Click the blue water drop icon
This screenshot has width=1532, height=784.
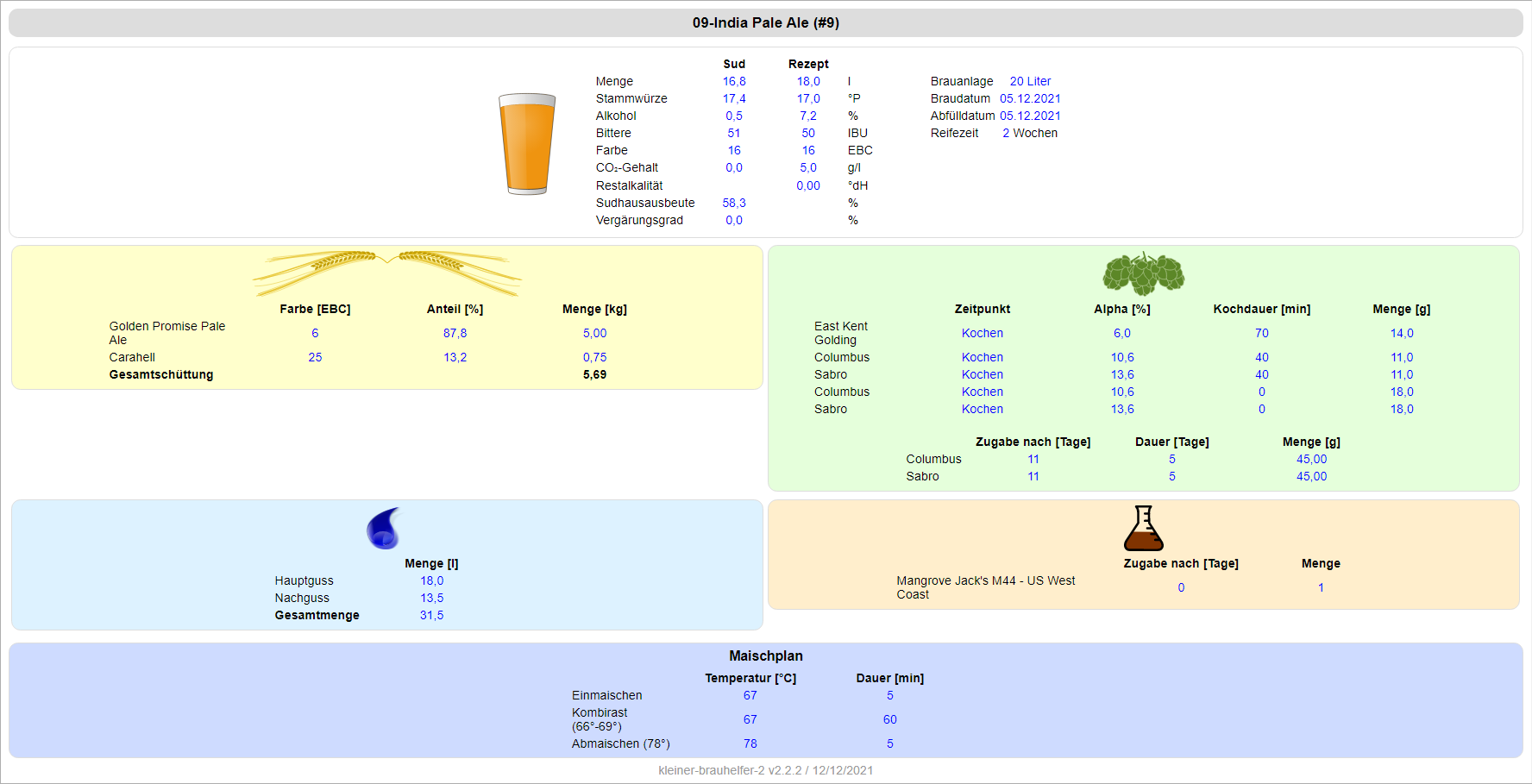384,528
